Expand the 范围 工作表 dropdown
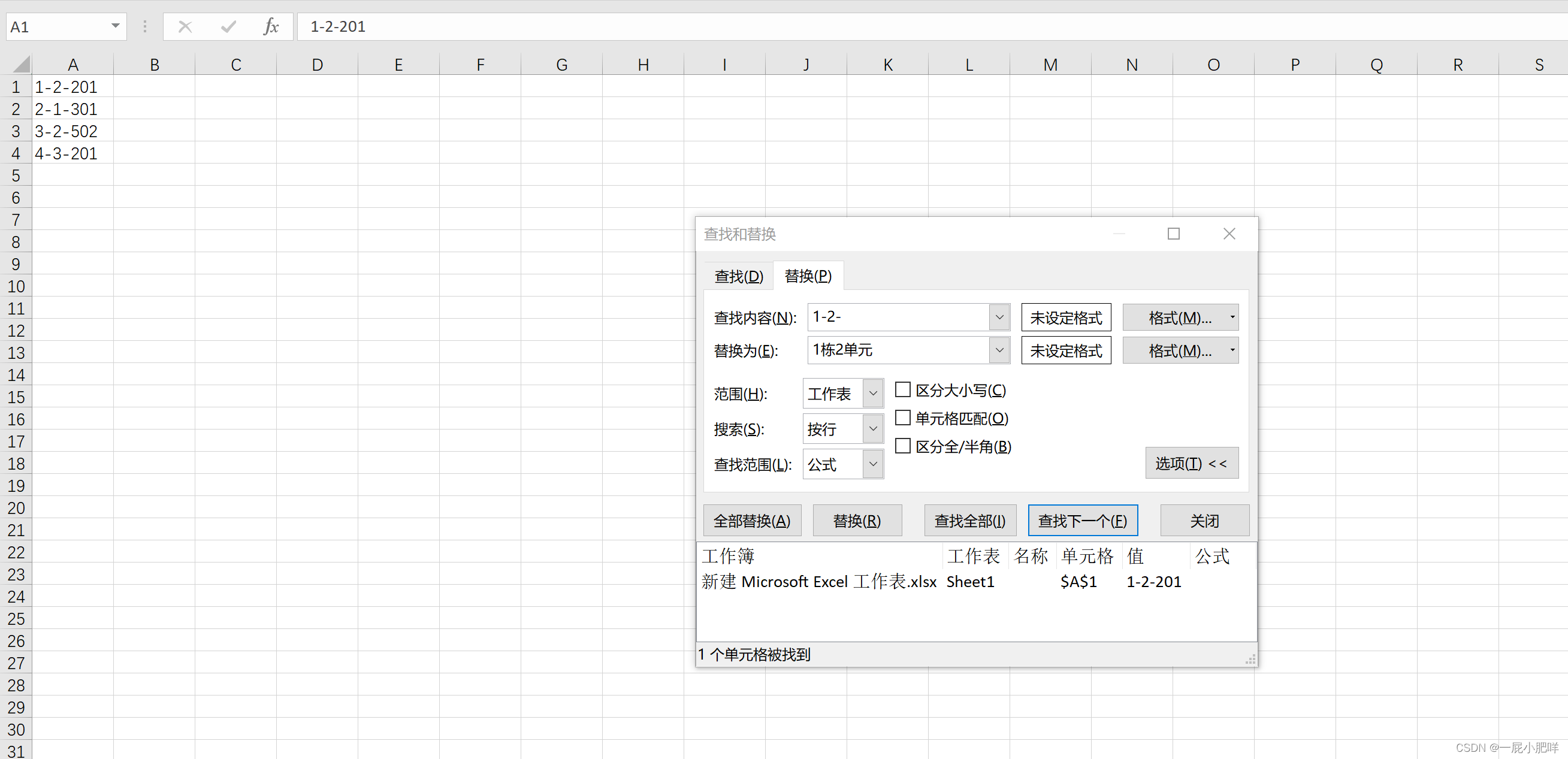This screenshot has width=1568, height=759. coord(873,394)
